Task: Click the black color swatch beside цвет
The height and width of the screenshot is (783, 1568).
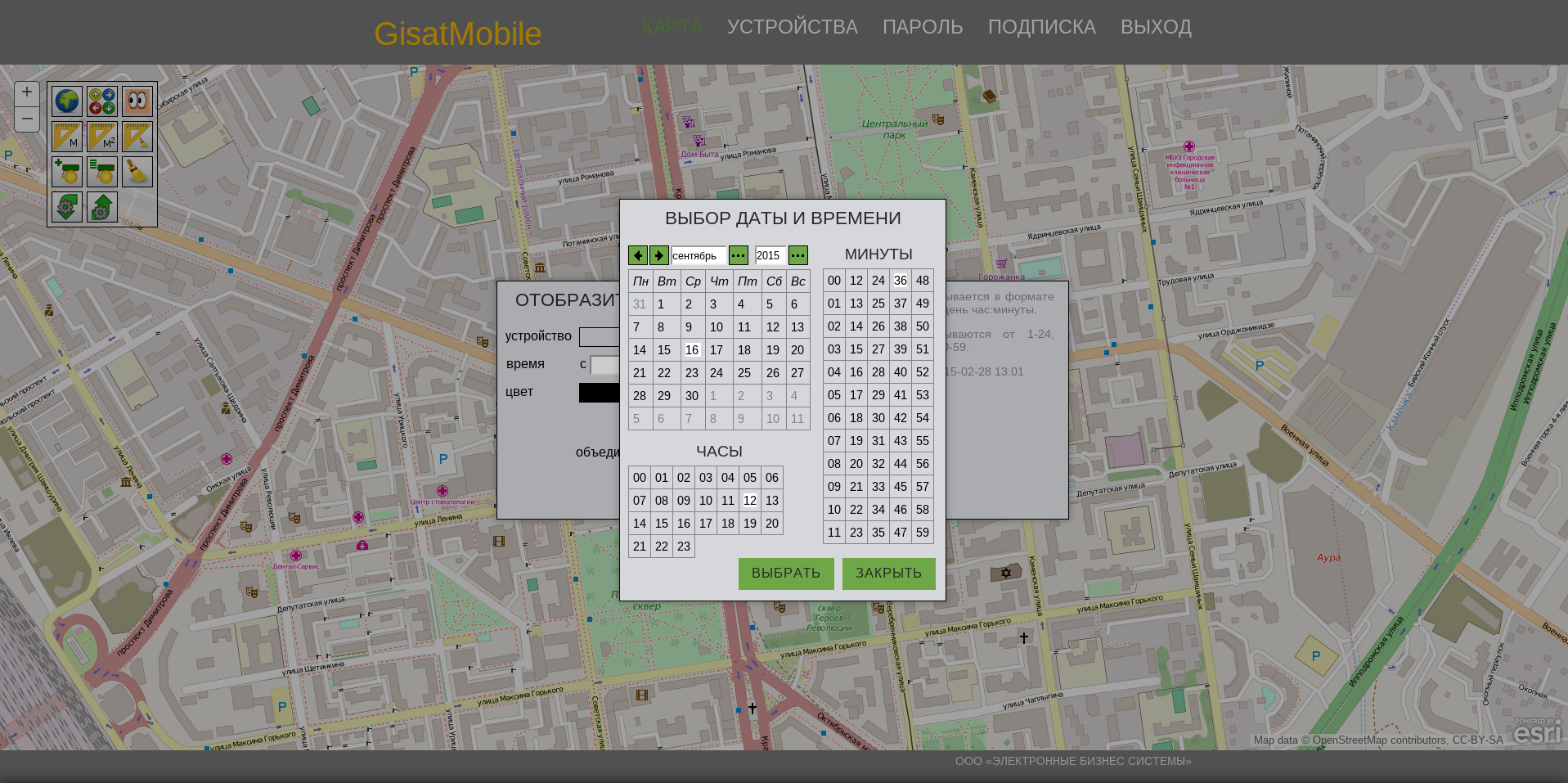Action: pyautogui.click(x=599, y=393)
